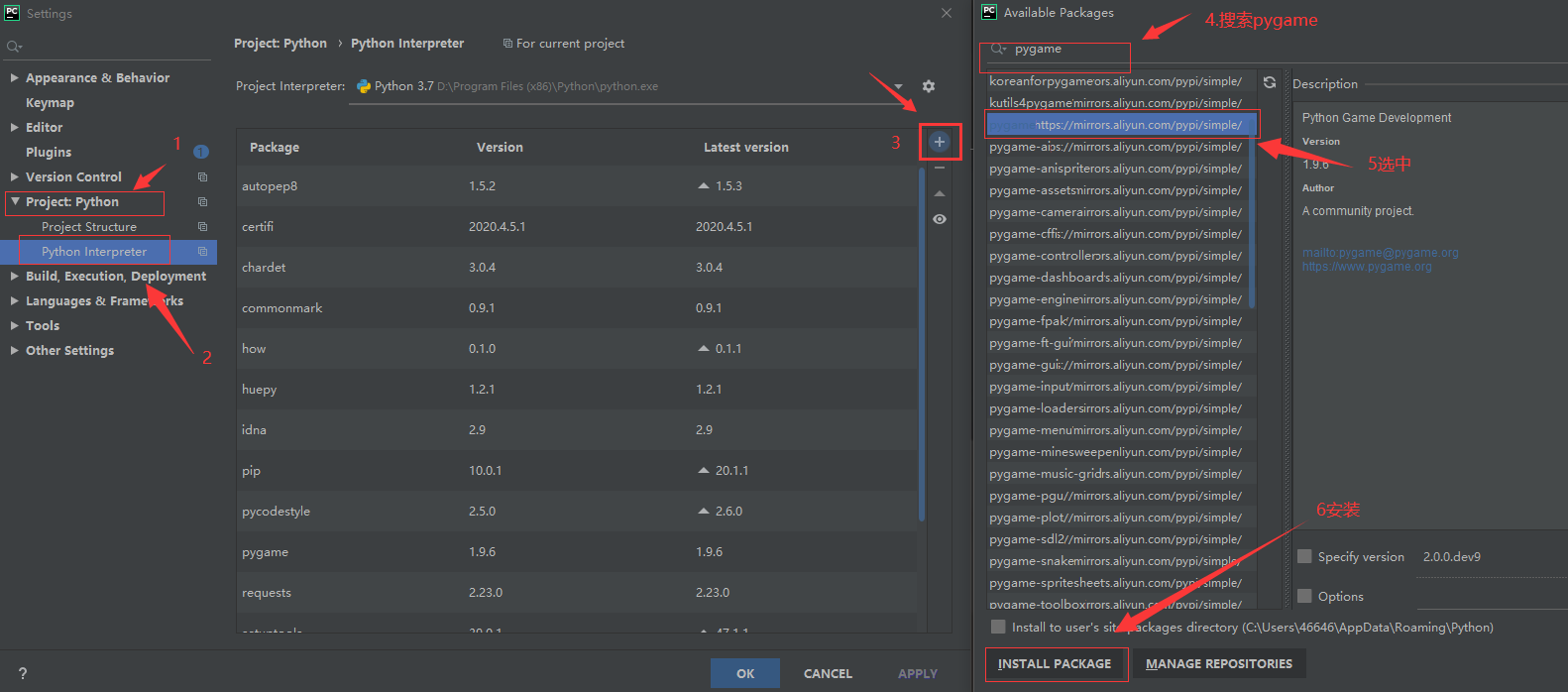Click the upgrade arrow in the how row
The height and width of the screenshot is (692, 1568).
pos(704,349)
